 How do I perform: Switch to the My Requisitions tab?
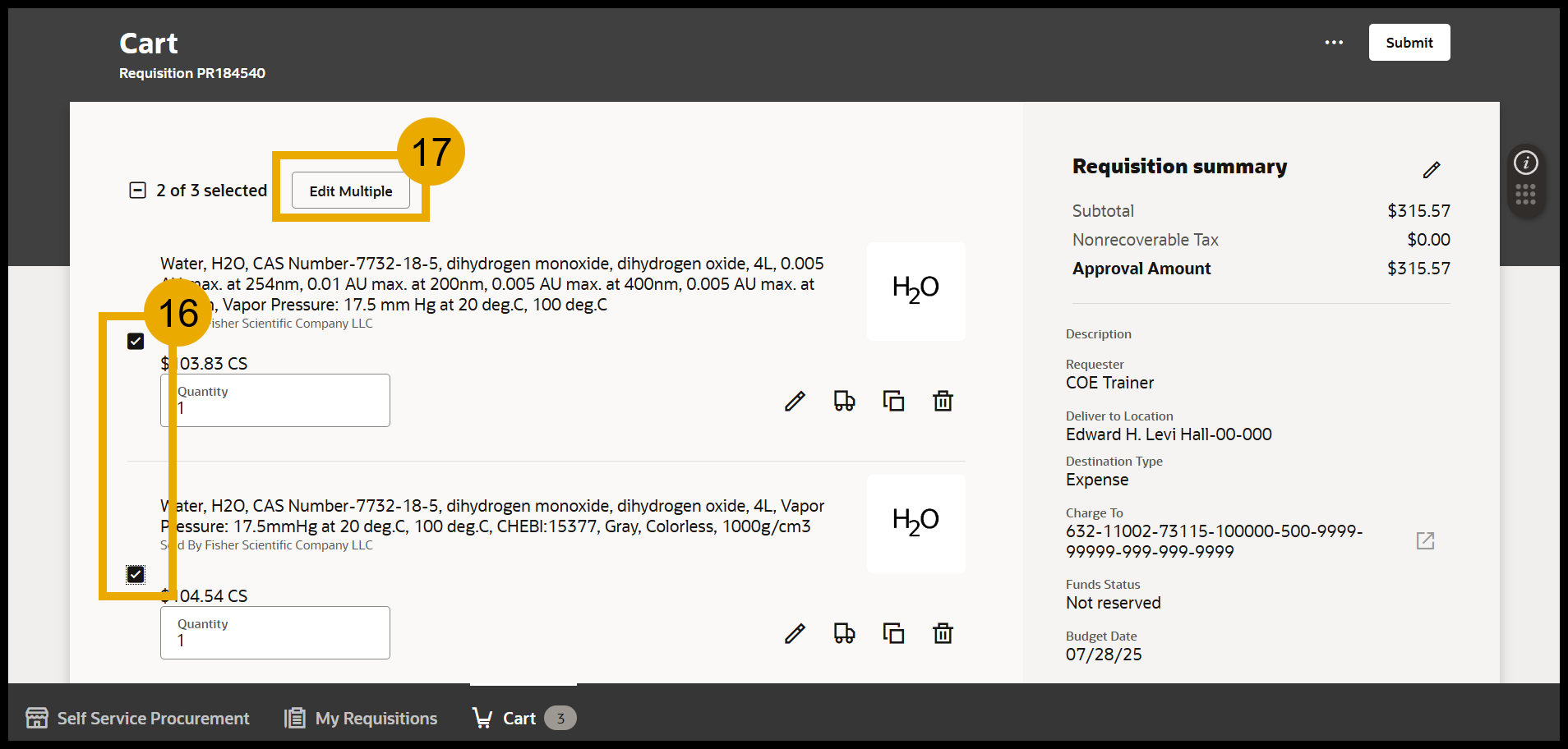pos(359,718)
